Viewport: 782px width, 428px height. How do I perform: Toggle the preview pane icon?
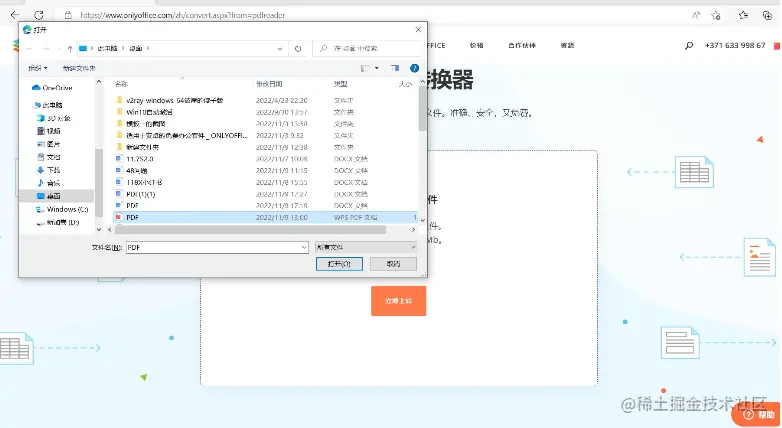(x=395, y=68)
